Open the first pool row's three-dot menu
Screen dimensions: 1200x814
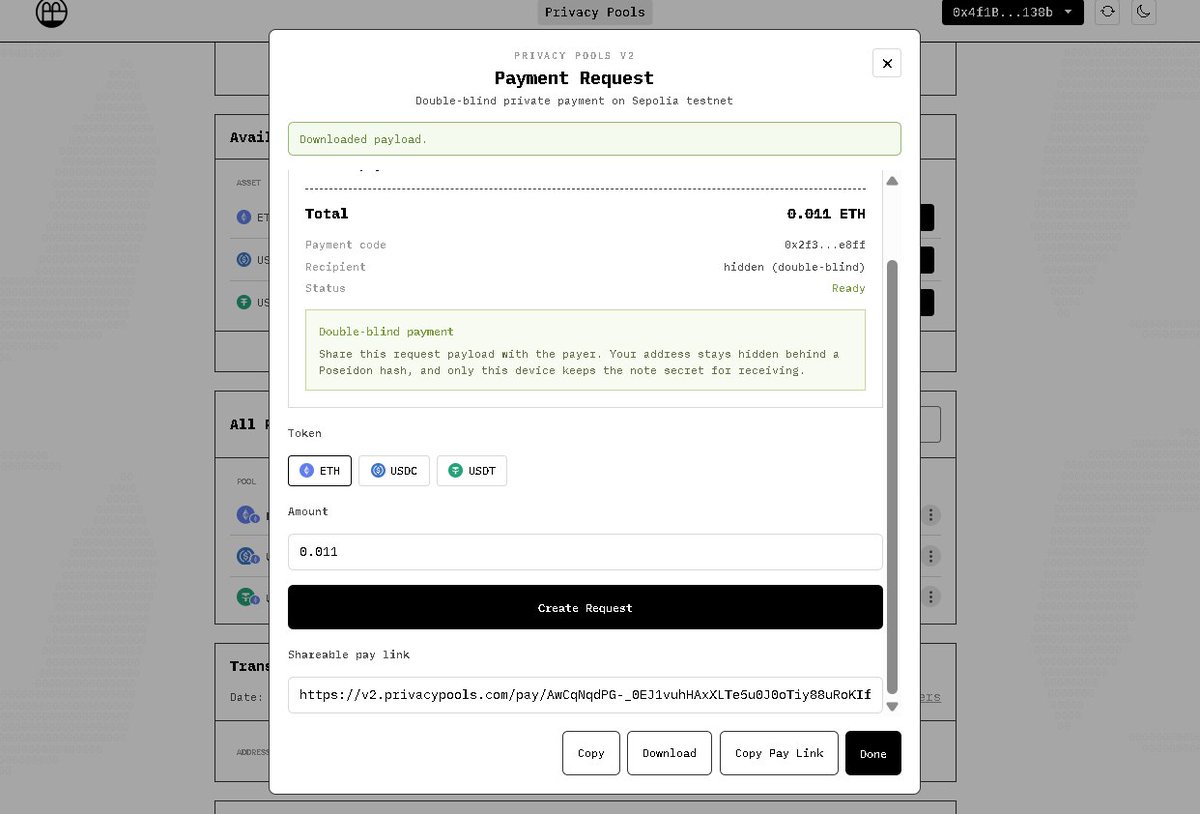point(931,515)
